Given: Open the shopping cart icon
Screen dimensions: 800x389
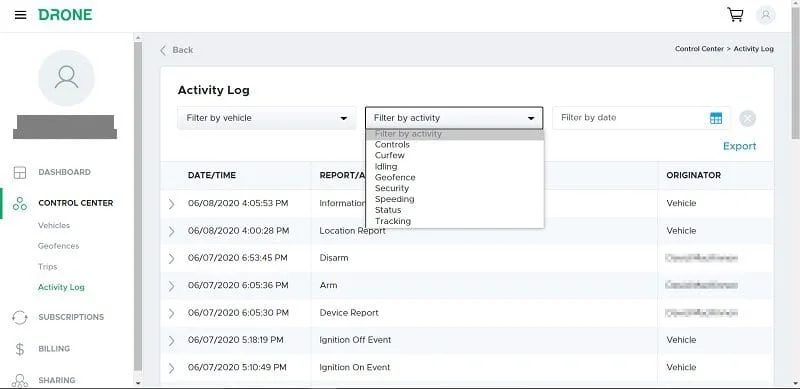Looking at the screenshot, I should [x=735, y=15].
